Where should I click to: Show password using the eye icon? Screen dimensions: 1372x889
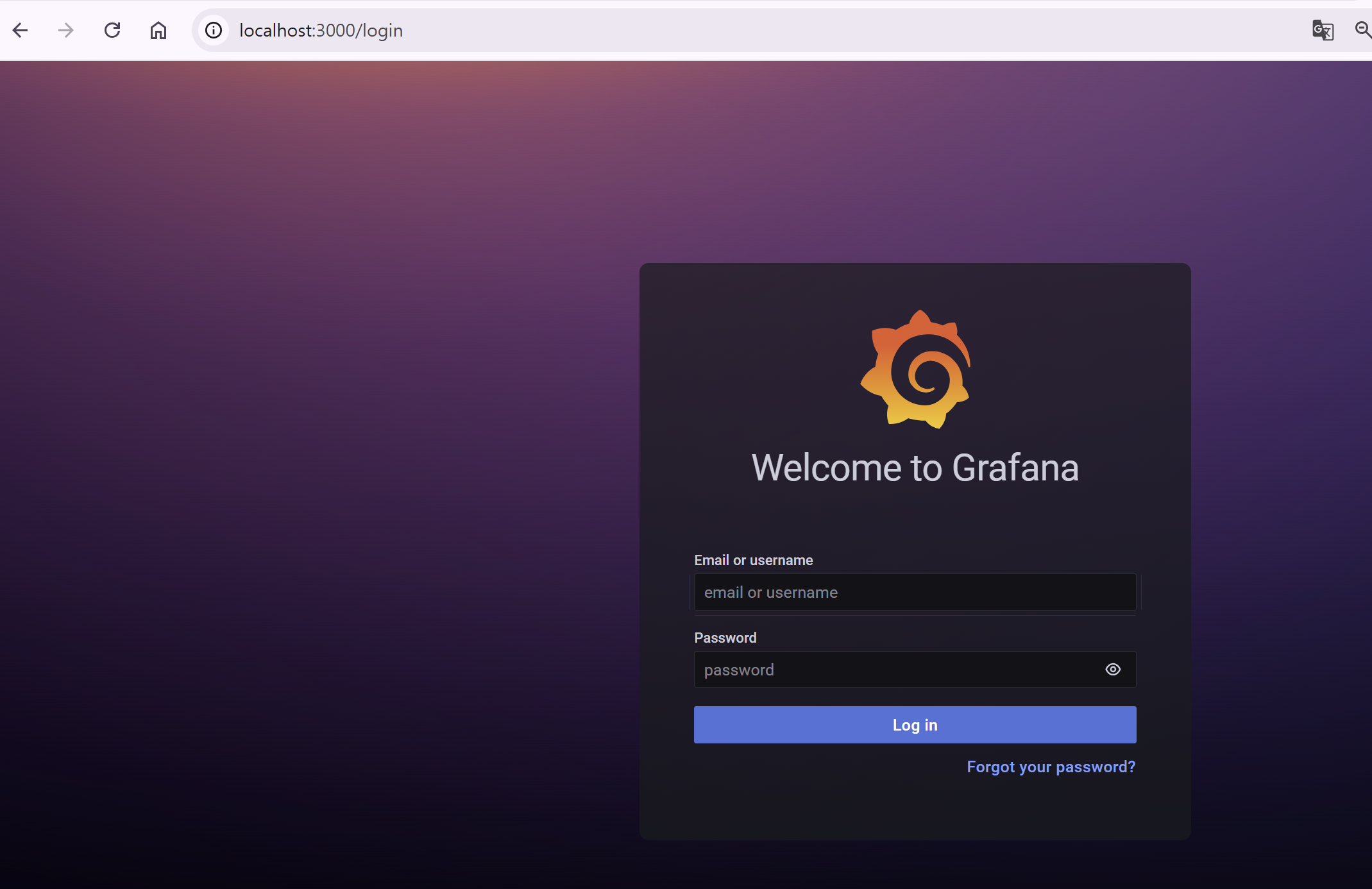click(1113, 670)
